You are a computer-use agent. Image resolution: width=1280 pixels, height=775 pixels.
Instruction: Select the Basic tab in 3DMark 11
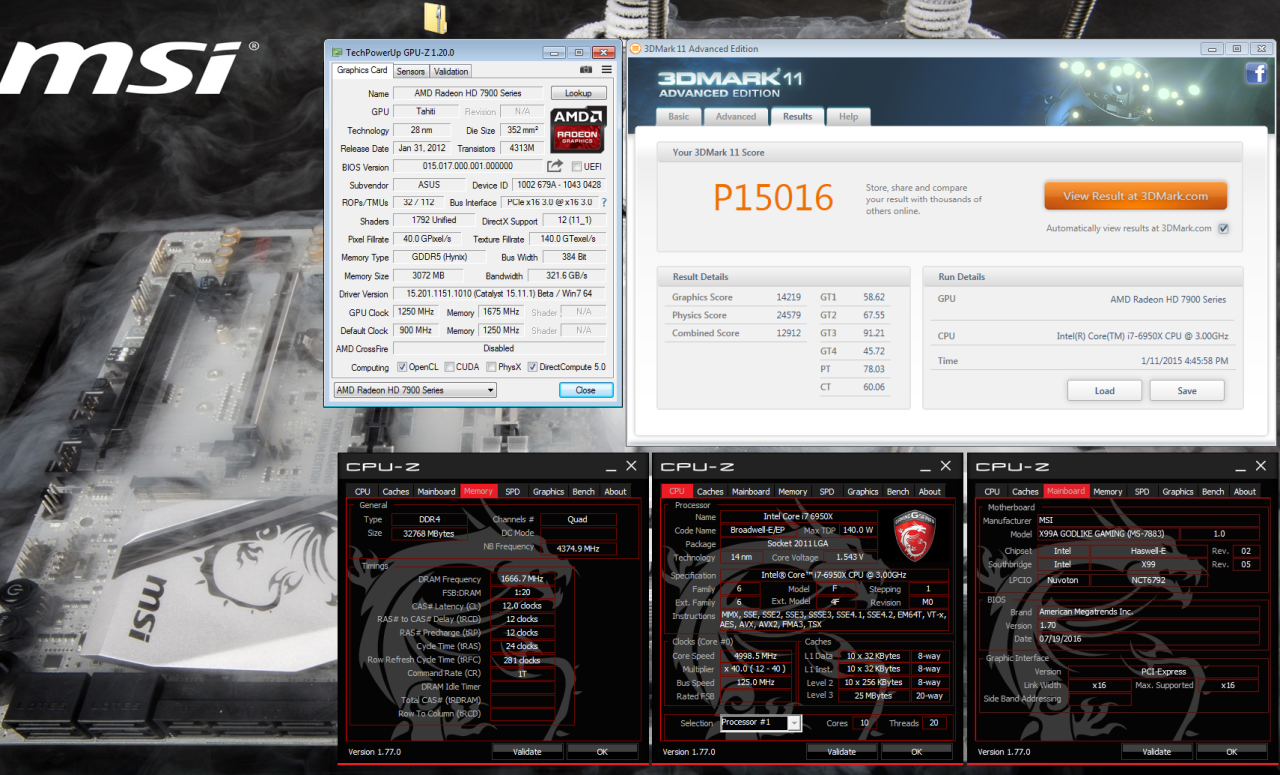(x=679, y=116)
